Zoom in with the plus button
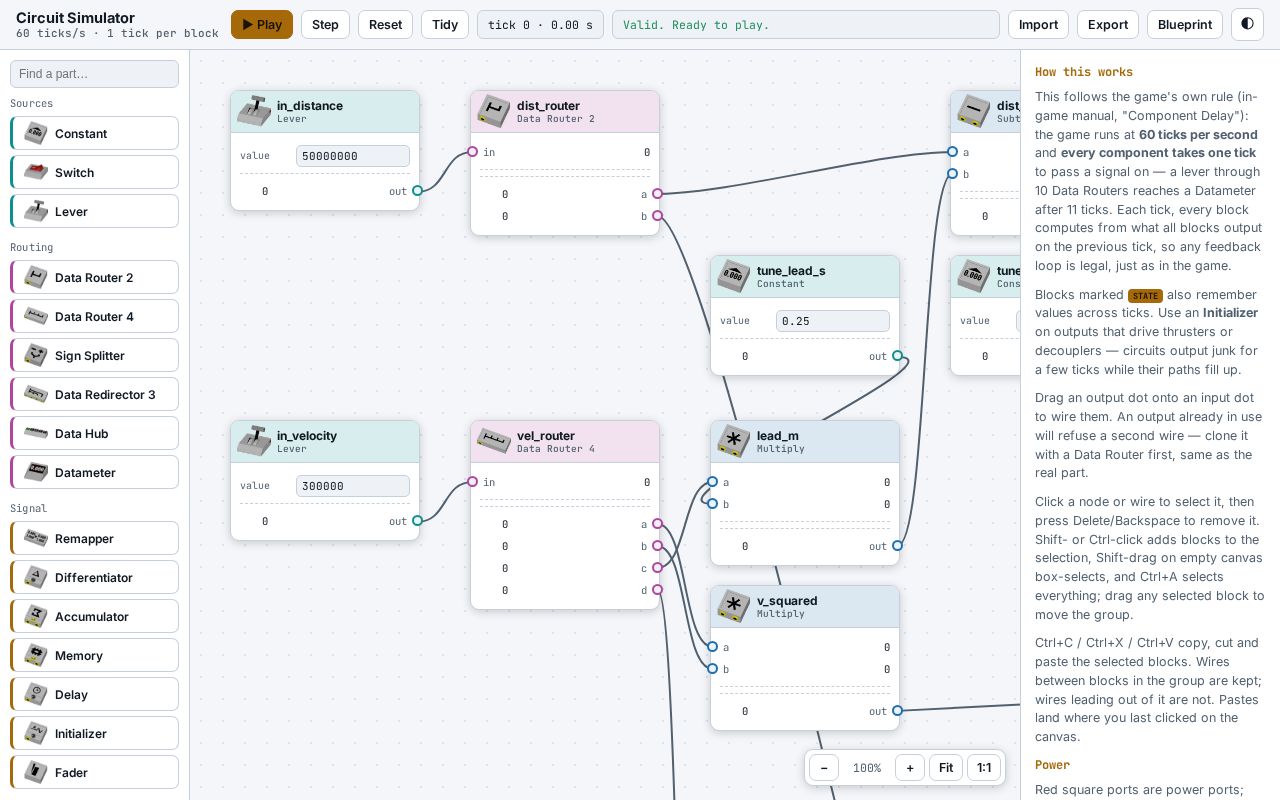 pos(909,768)
